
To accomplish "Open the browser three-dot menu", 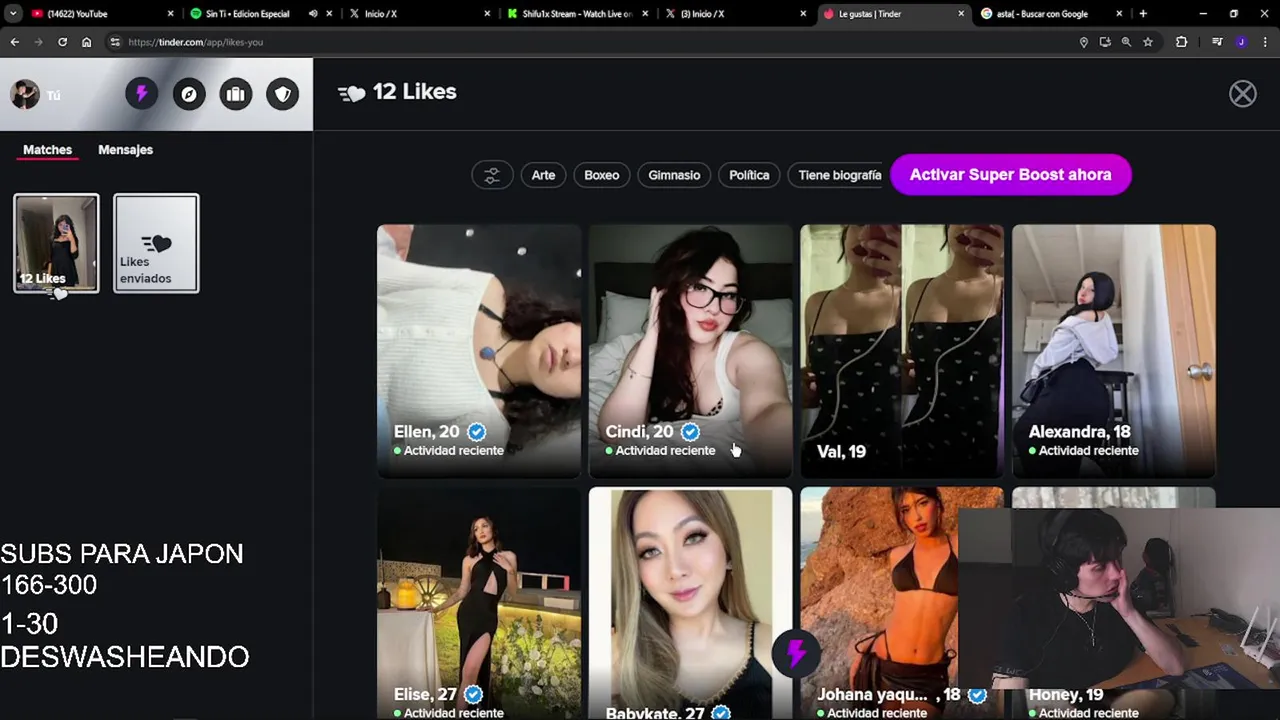I will pyautogui.click(x=1265, y=42).
